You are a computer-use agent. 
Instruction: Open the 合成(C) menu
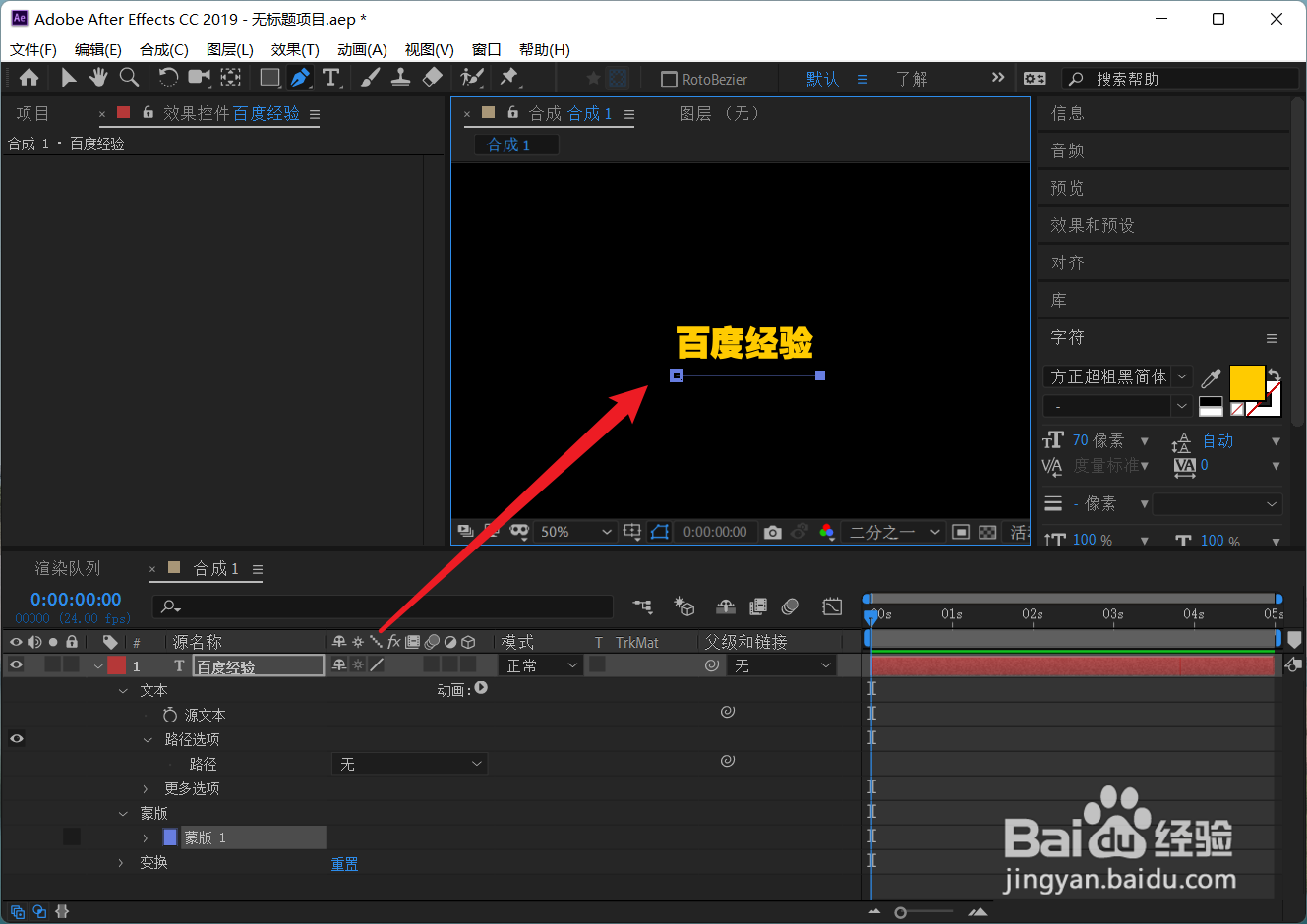click(164, 49)
